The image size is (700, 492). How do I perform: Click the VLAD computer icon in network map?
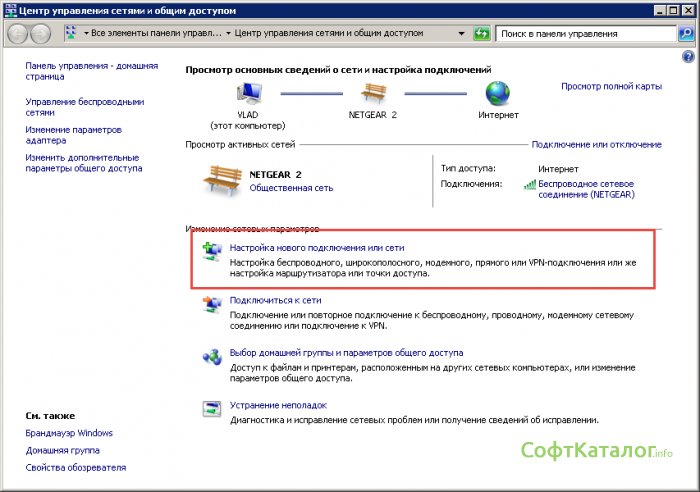tap(247, 93)
